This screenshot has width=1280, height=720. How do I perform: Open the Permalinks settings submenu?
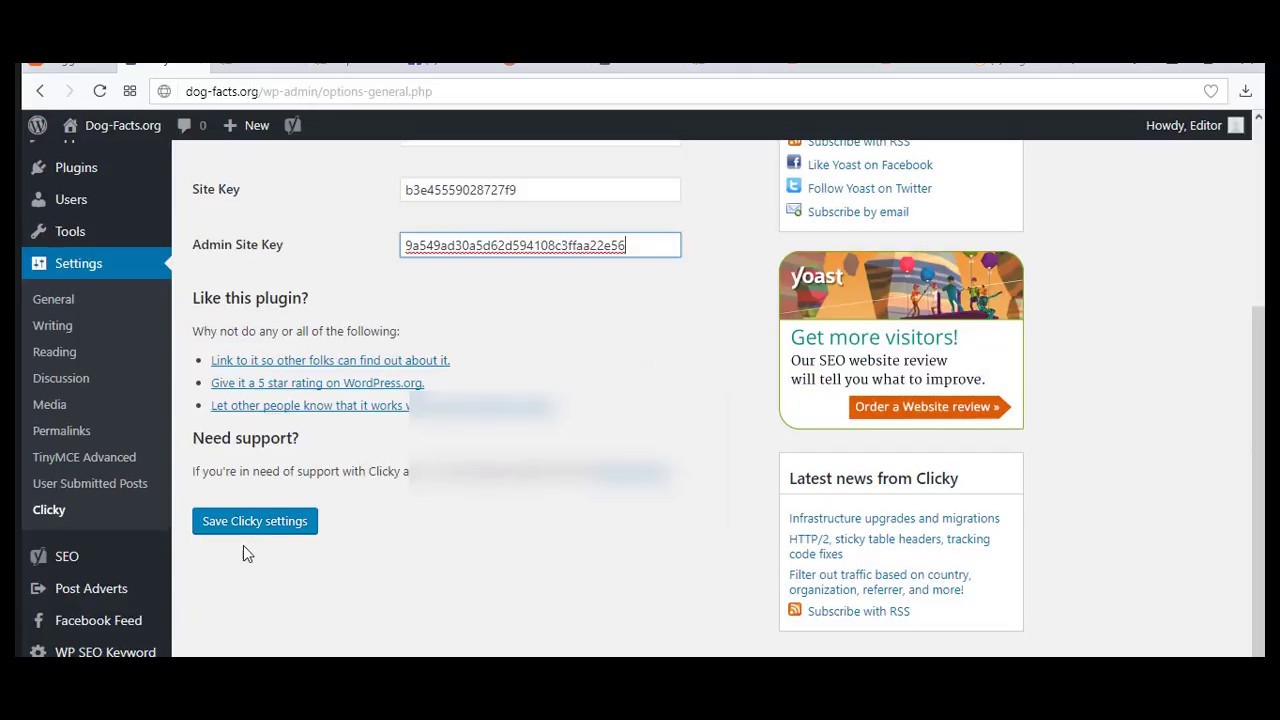pos(61,431)
